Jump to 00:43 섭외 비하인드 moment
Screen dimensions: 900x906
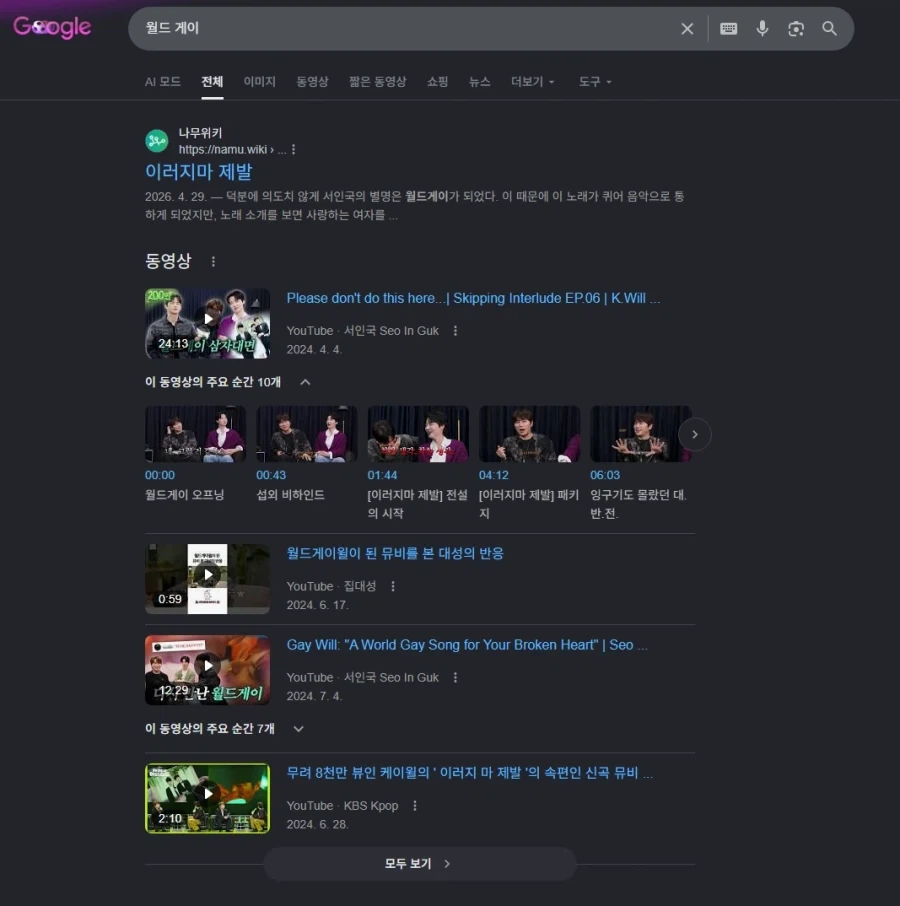pos(306,454)
